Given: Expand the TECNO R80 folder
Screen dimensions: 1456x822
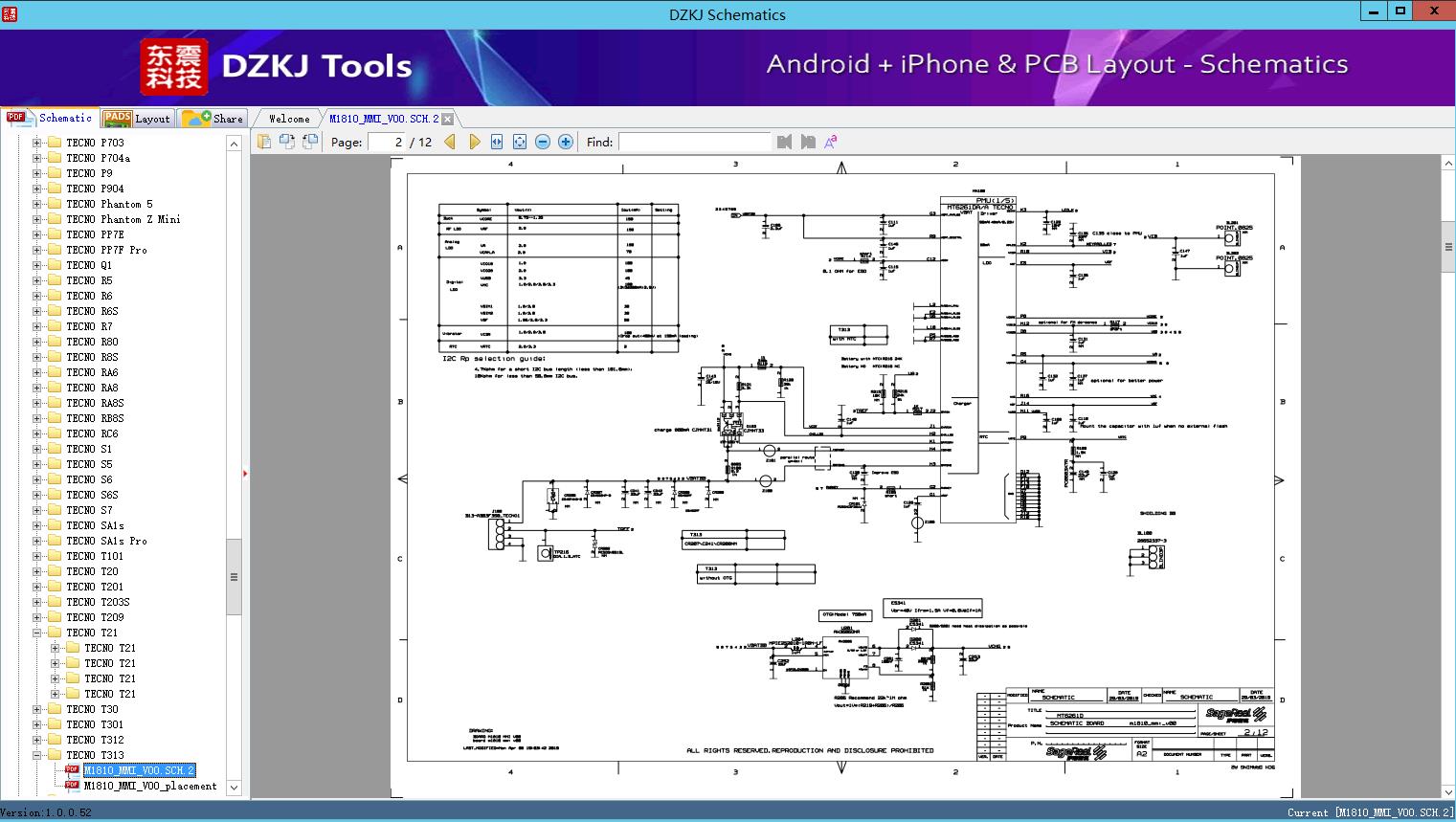Looking at the screenshot, I should pos(37,342).
